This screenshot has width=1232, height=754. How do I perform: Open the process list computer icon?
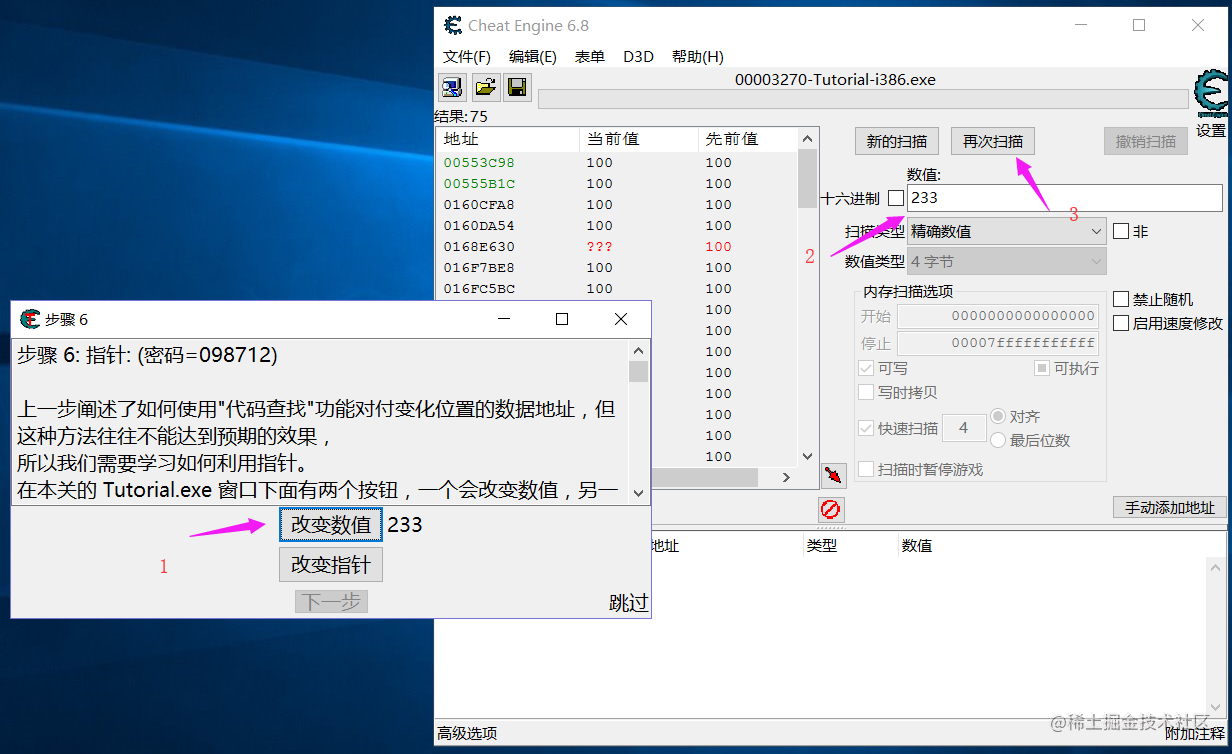(452, 87)
